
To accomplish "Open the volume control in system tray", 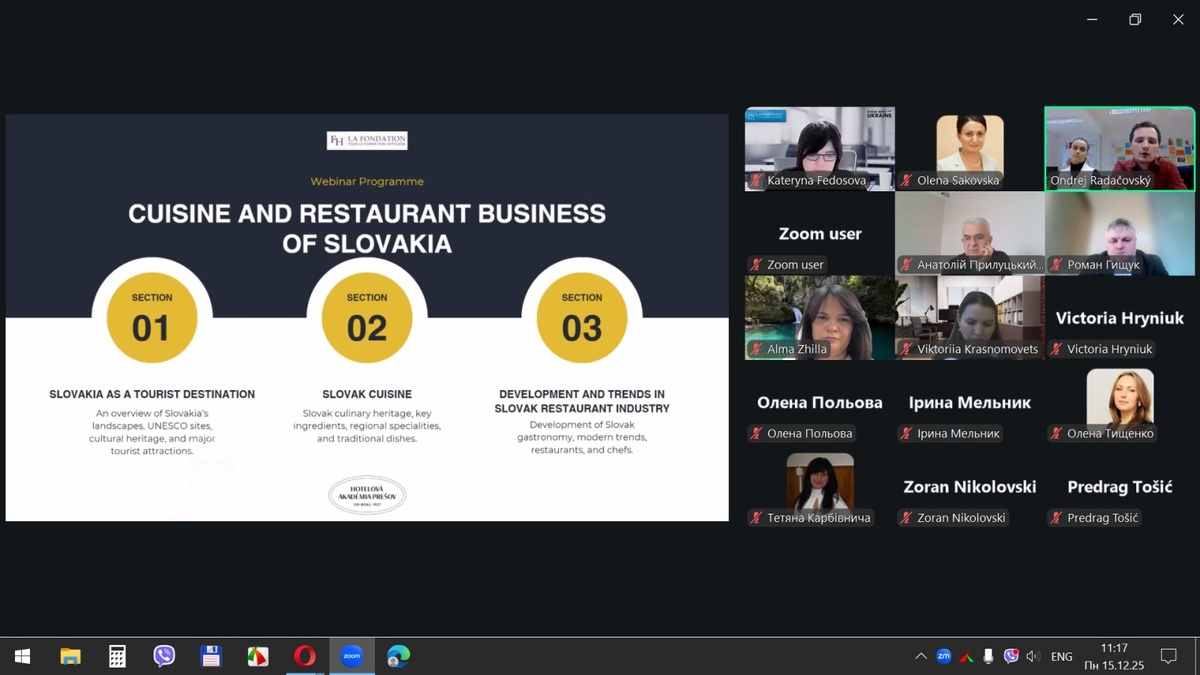I will [1033, 656].
